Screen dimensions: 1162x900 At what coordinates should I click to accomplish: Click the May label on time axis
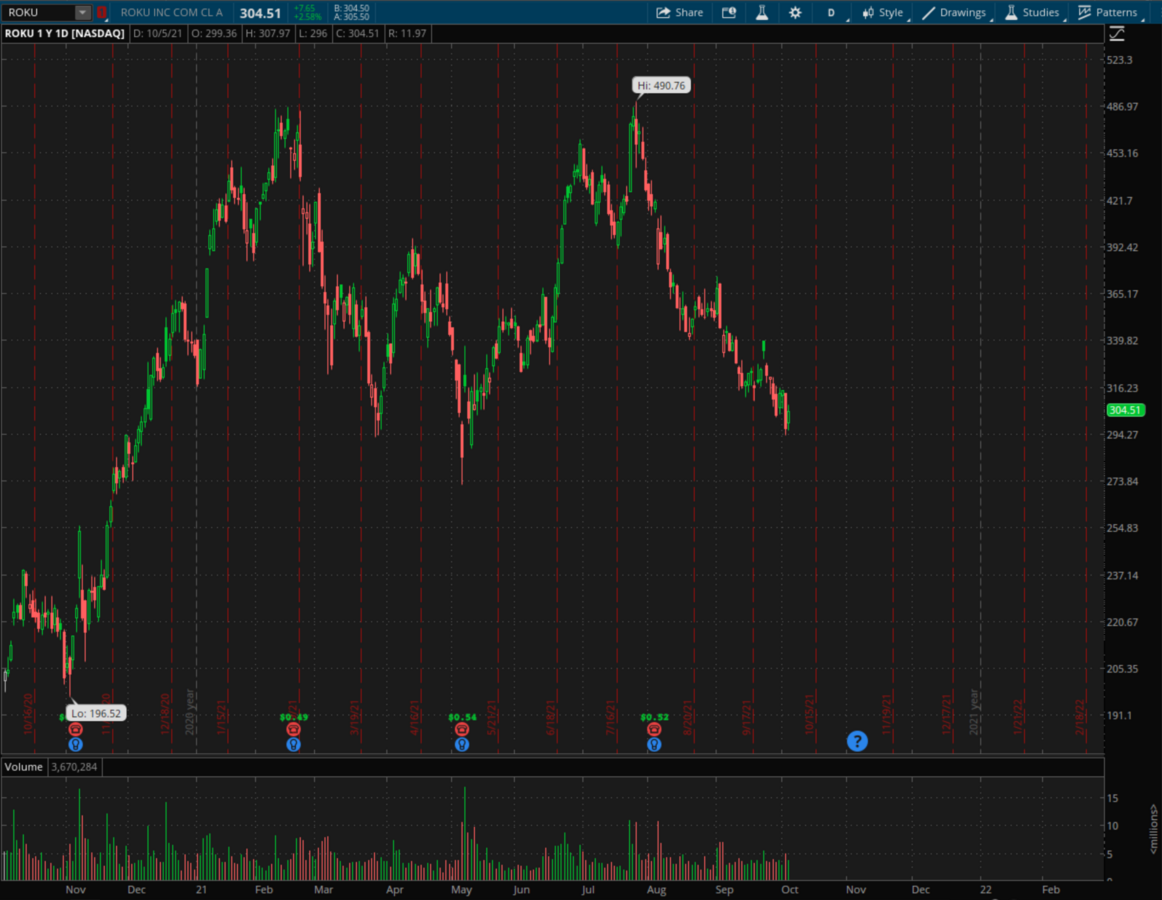tap(462, 890)
